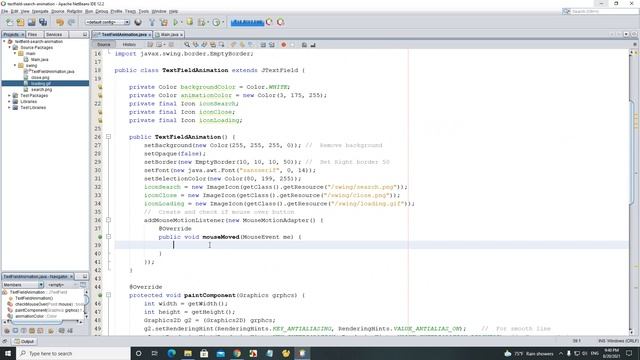This screenshot has height=360, width=640.
Task: Open the Debug menu
Action: pos(102,11)
